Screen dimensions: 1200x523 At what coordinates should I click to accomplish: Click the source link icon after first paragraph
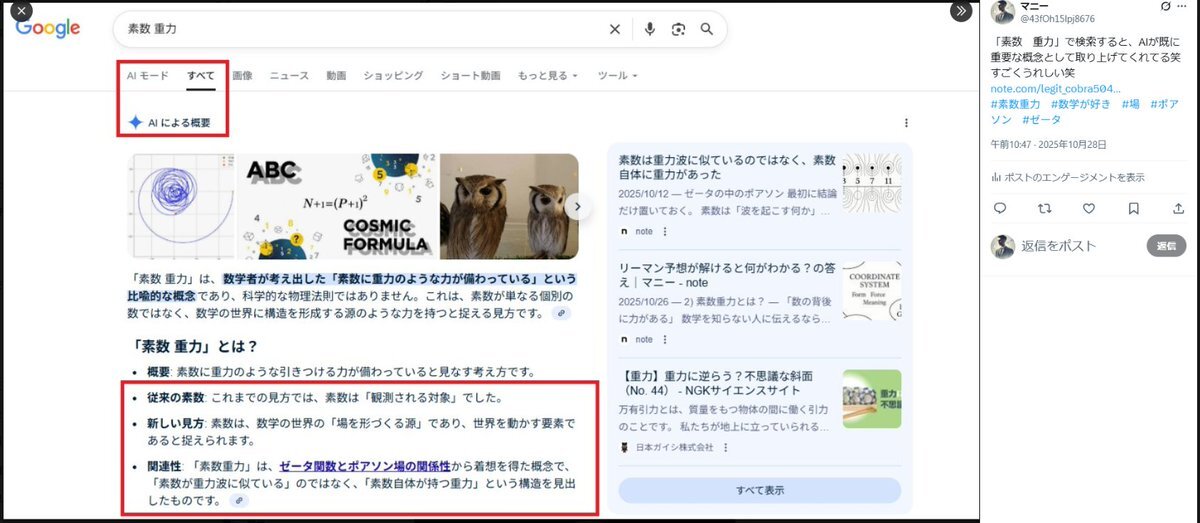pyautogui.click(x=564, y=313)
